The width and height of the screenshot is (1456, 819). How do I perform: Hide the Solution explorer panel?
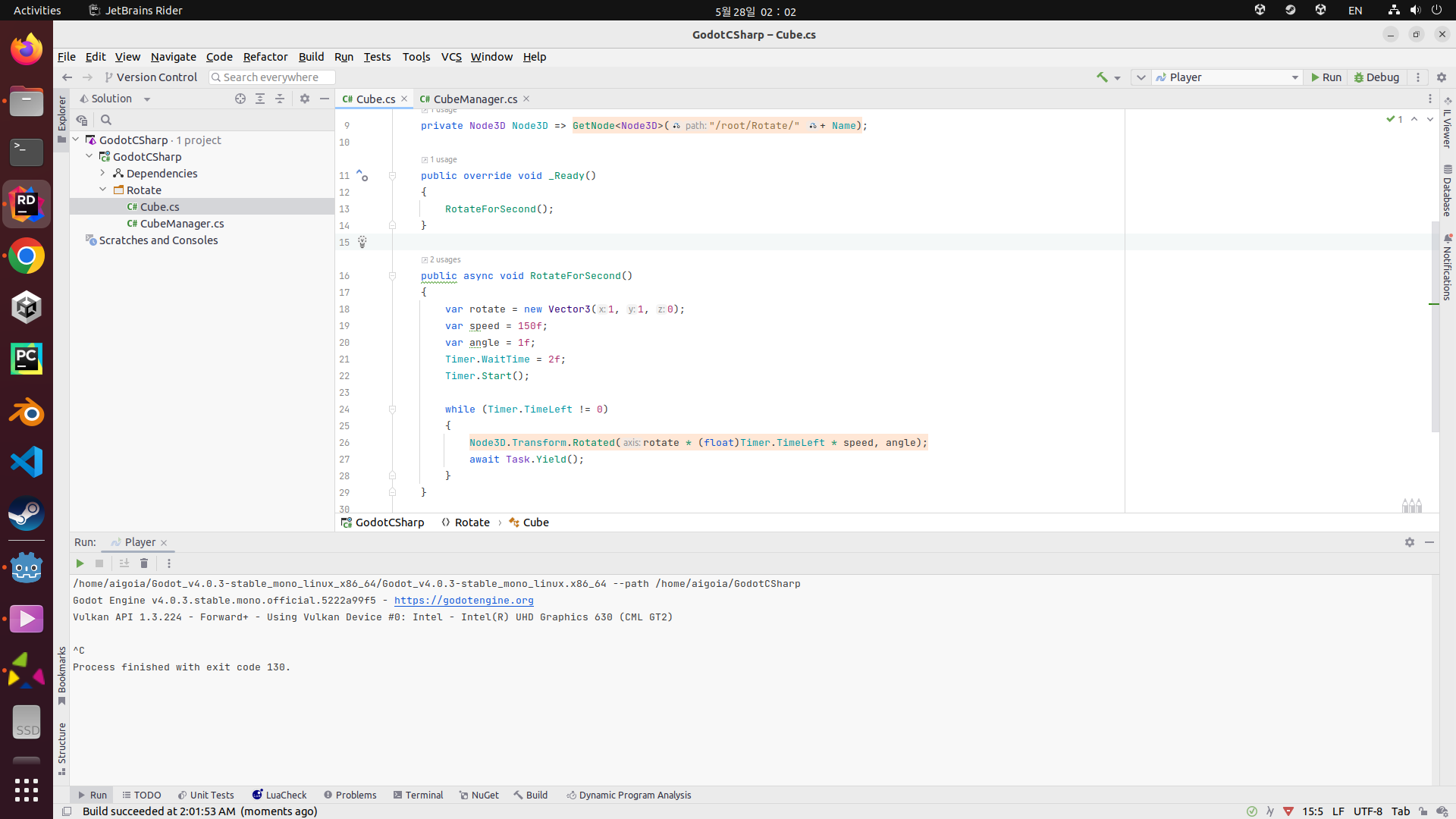(x=325, y=99)
